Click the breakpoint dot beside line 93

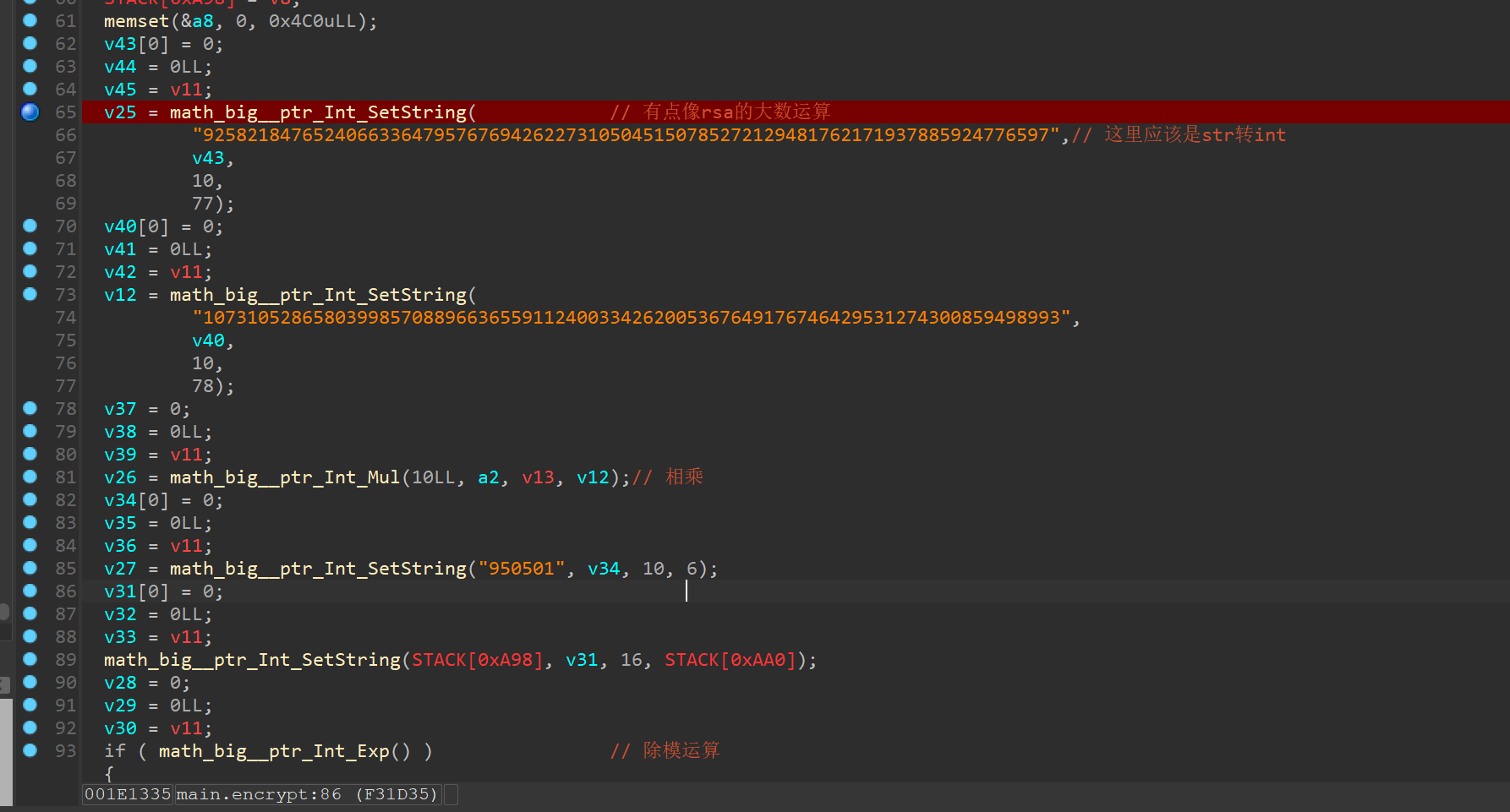[x=30, y=750]
